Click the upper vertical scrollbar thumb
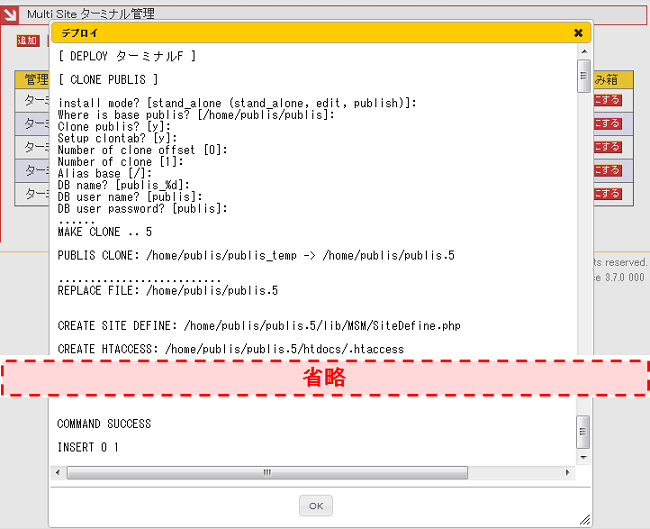 583,76
